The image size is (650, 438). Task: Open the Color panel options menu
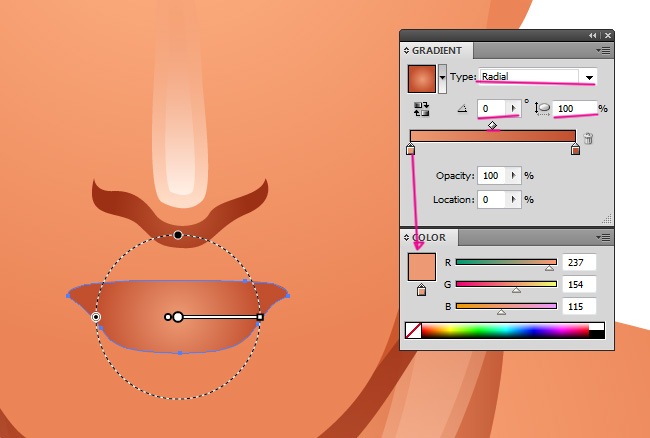pos(603,237)
